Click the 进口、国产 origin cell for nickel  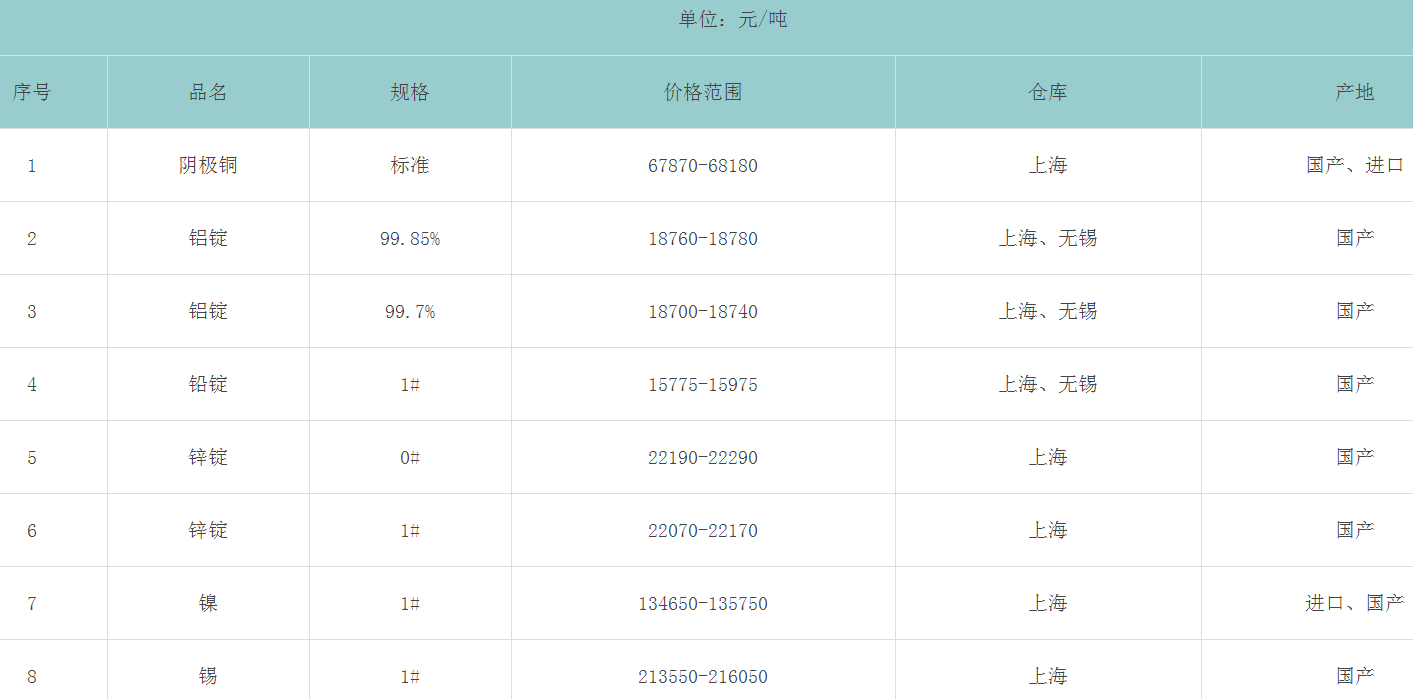coord(1355,603)
